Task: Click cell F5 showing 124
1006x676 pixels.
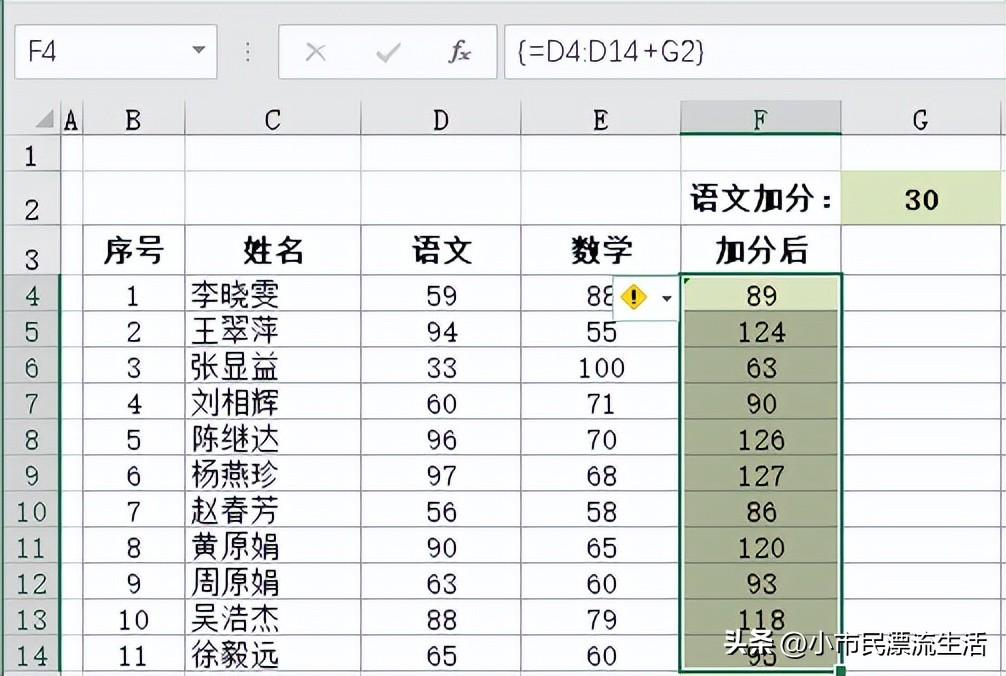Action: point(761,330)
